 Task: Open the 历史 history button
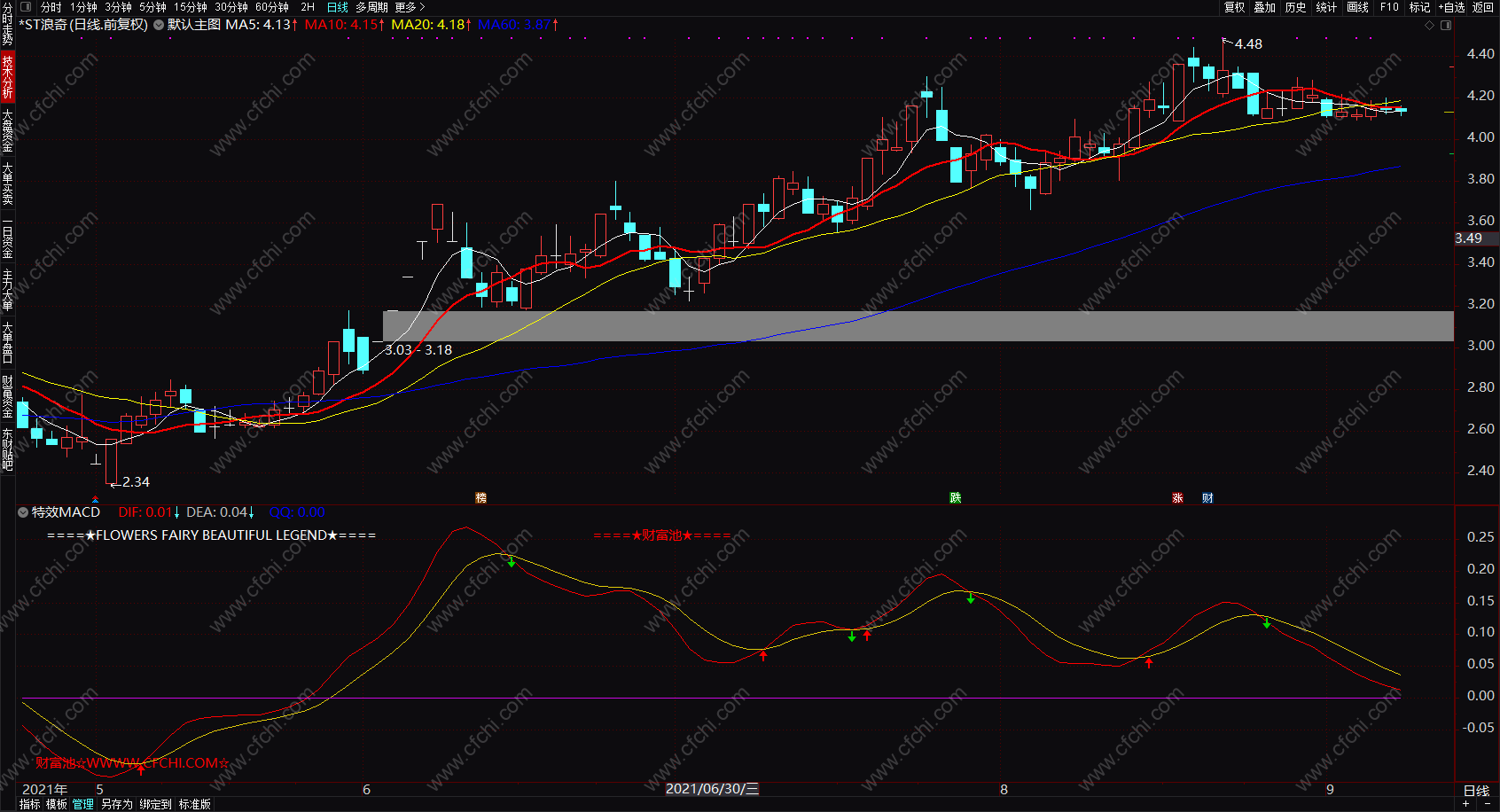pyautogui.click(x=1296, y=7)
